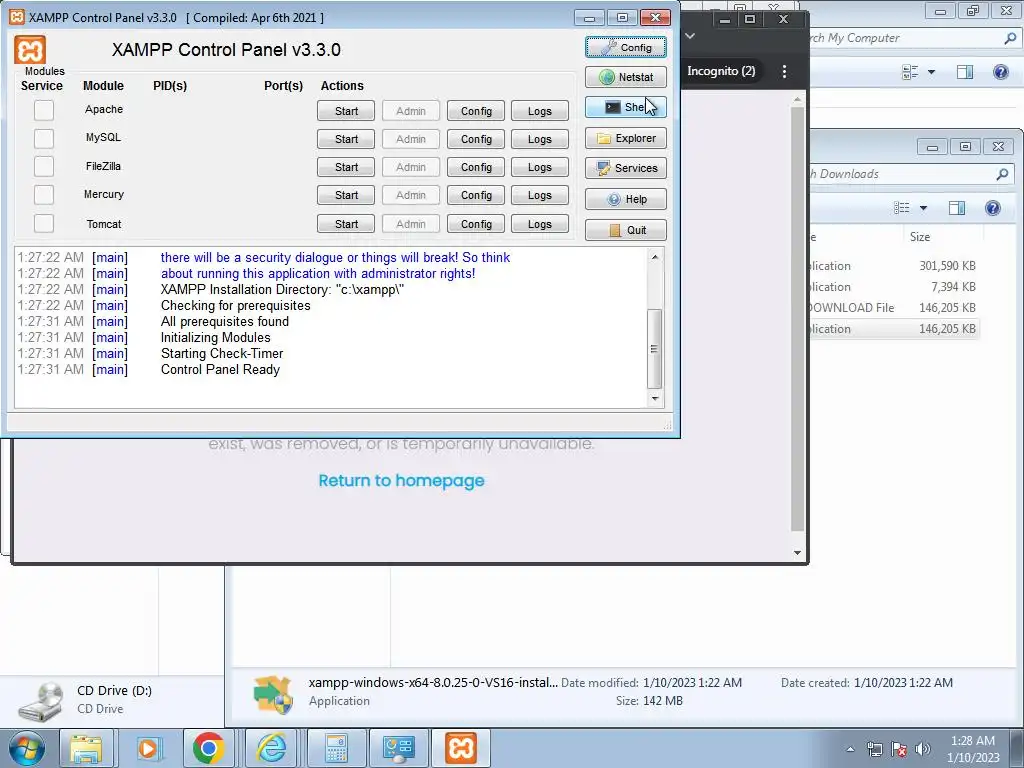Open Help in XAMPP panel
The image size is (1024, 768).
click(x=626, y=199)
